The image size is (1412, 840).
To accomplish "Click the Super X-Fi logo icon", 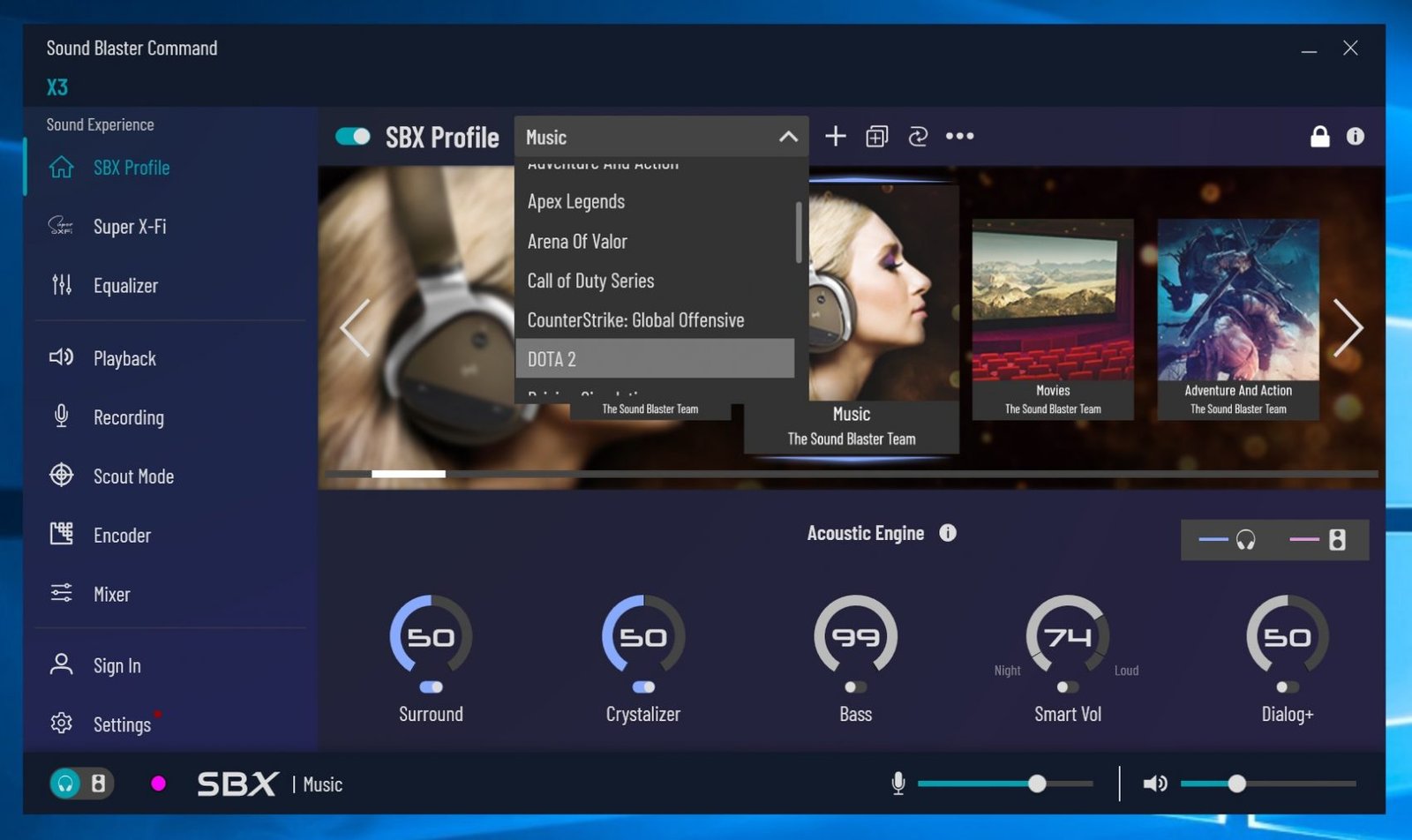I will pos(61,226).
